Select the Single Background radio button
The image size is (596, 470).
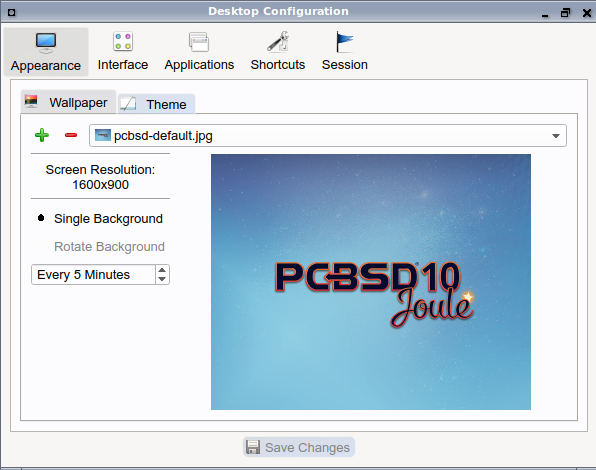click(41, 218)
